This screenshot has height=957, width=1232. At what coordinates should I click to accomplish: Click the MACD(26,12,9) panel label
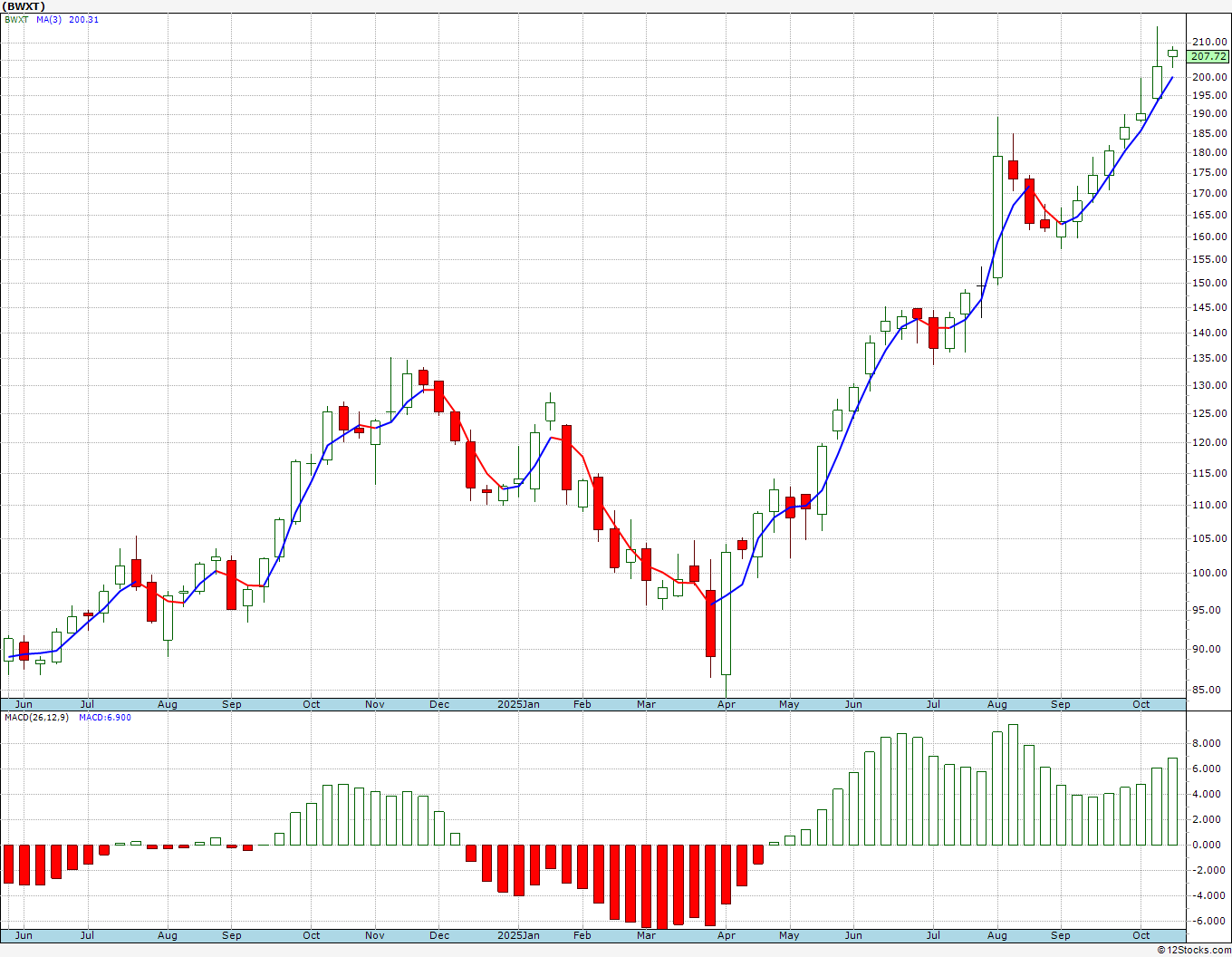click(37, 717)
